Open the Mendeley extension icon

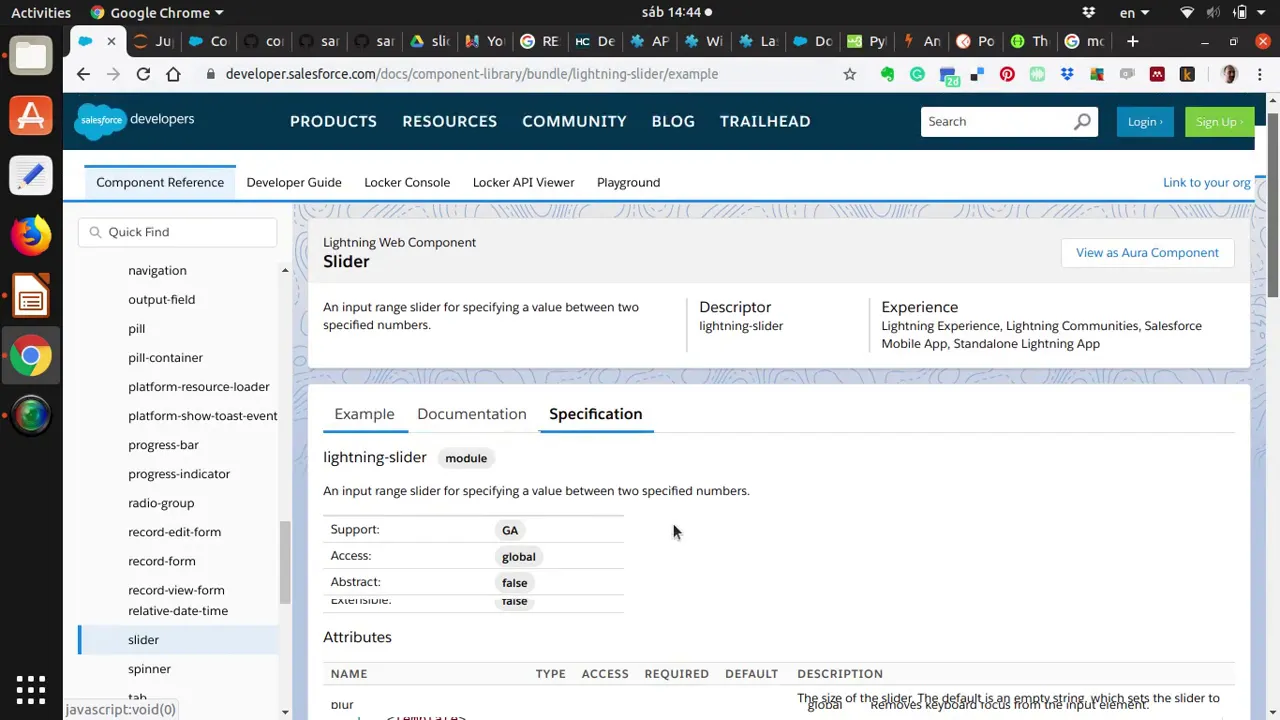point(1157,74)
